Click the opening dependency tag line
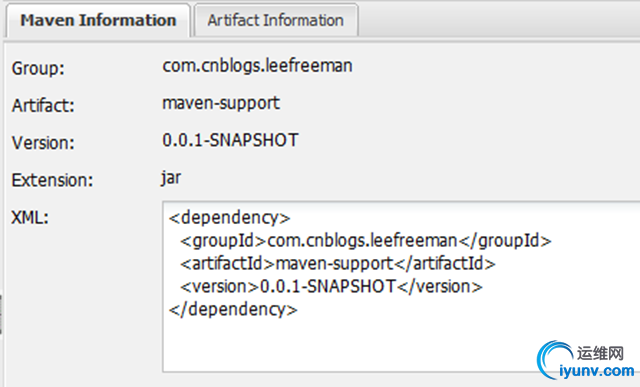 coord(229,218)
